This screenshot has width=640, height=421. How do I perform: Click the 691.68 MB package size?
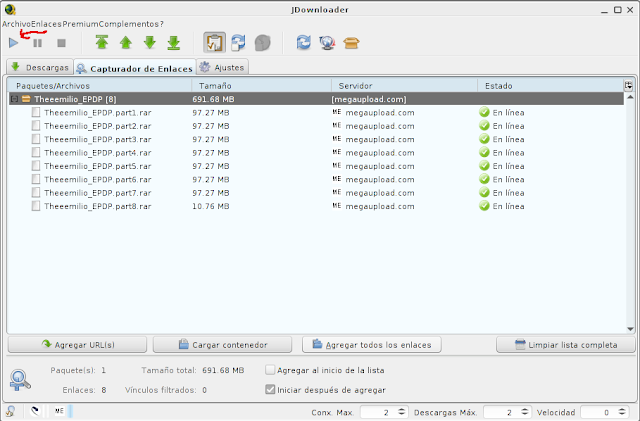[x=213, y=99]
